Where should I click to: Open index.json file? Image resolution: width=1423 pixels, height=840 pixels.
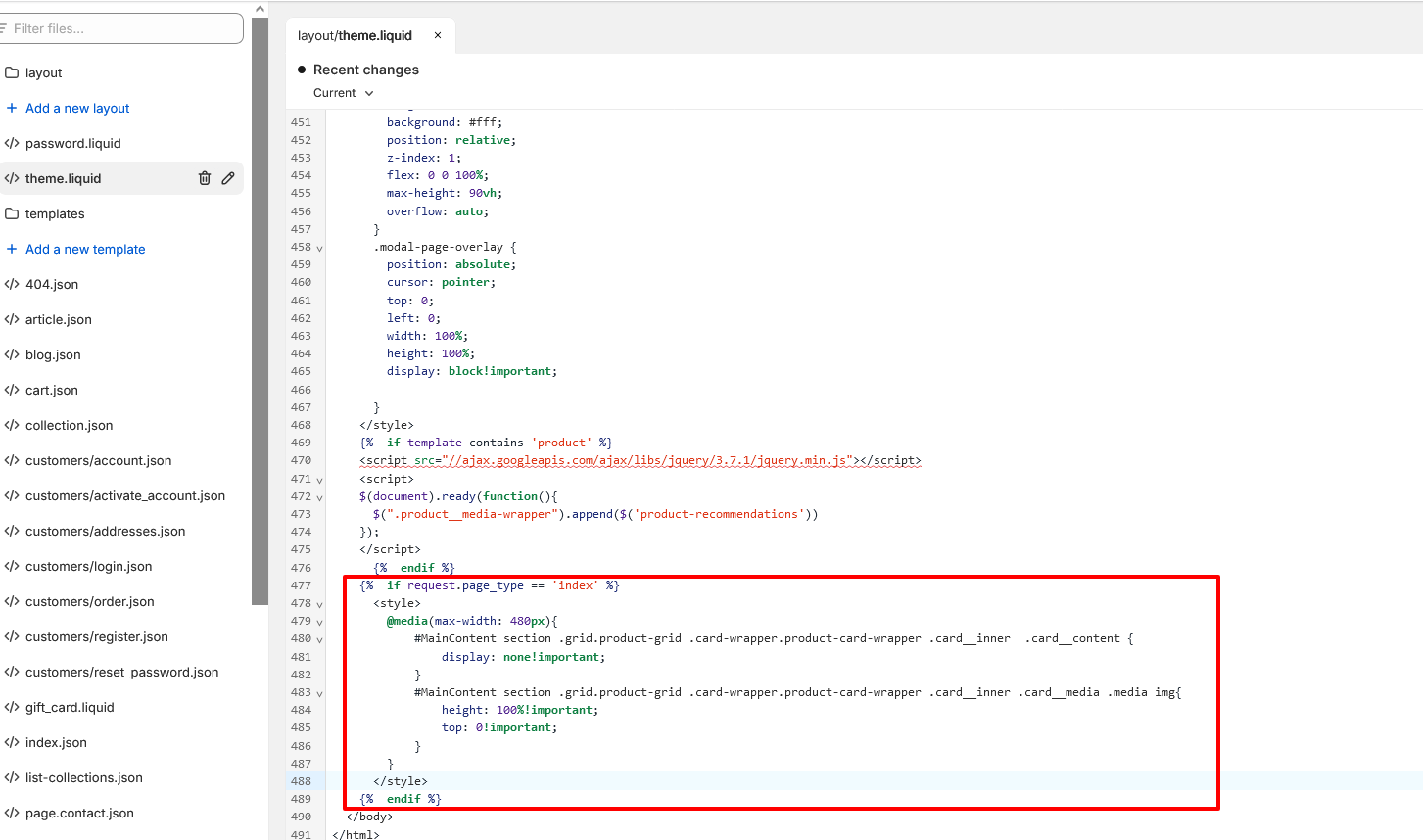tap(56, 742)
